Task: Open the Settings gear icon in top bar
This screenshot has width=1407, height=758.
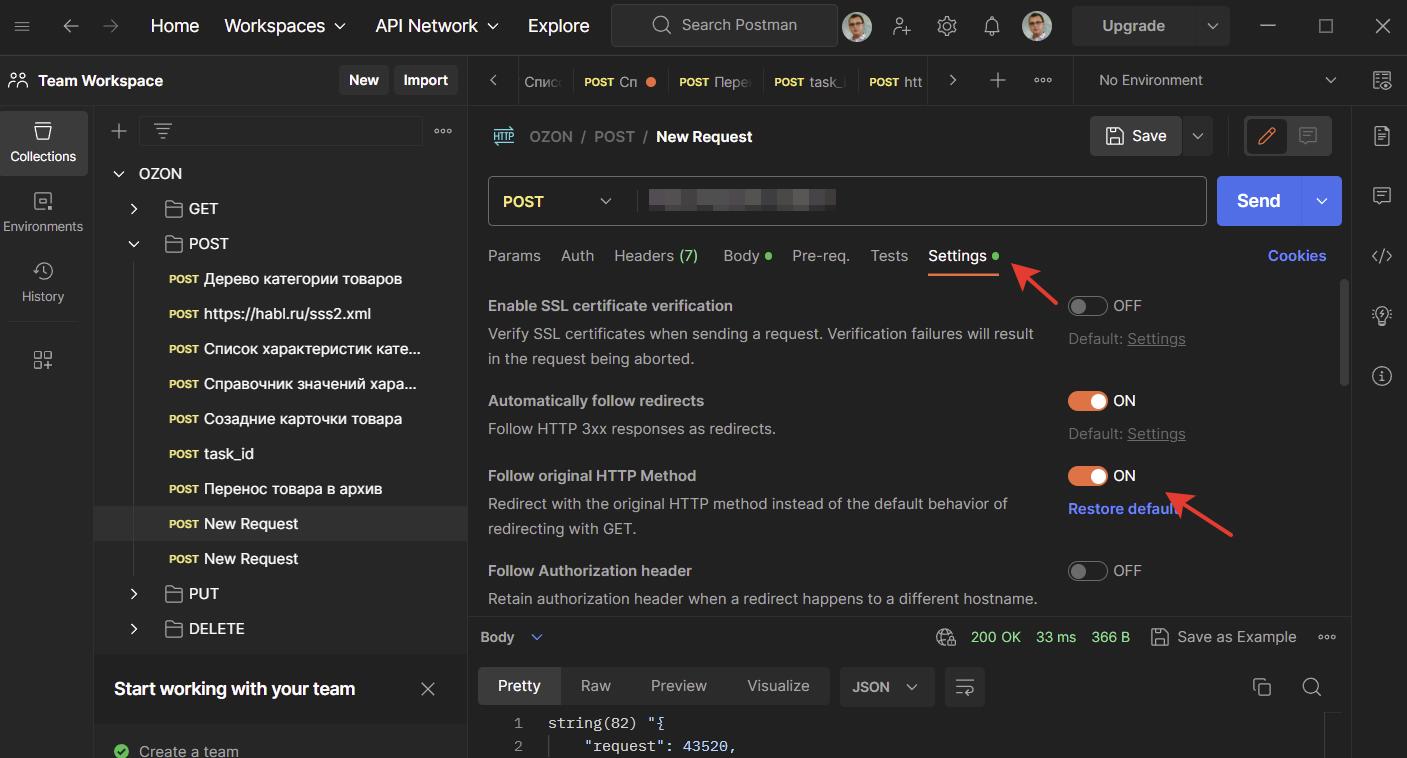Action: point(947,26)
